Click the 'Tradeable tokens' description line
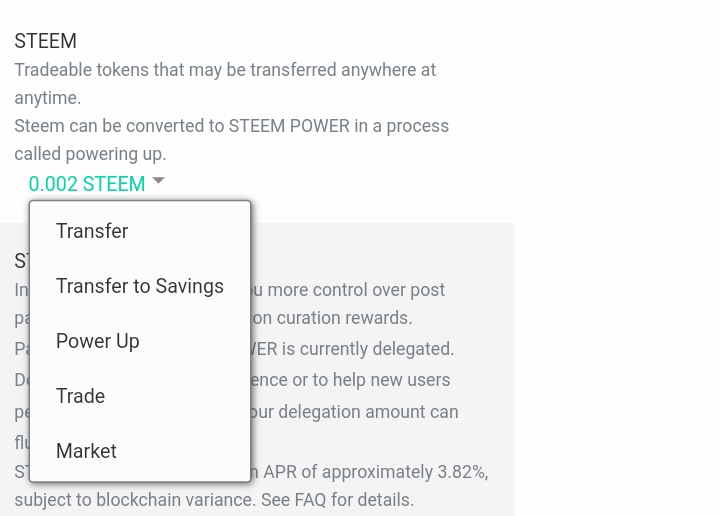This screenshot has height=516, width=720. (x=225, y=70)
